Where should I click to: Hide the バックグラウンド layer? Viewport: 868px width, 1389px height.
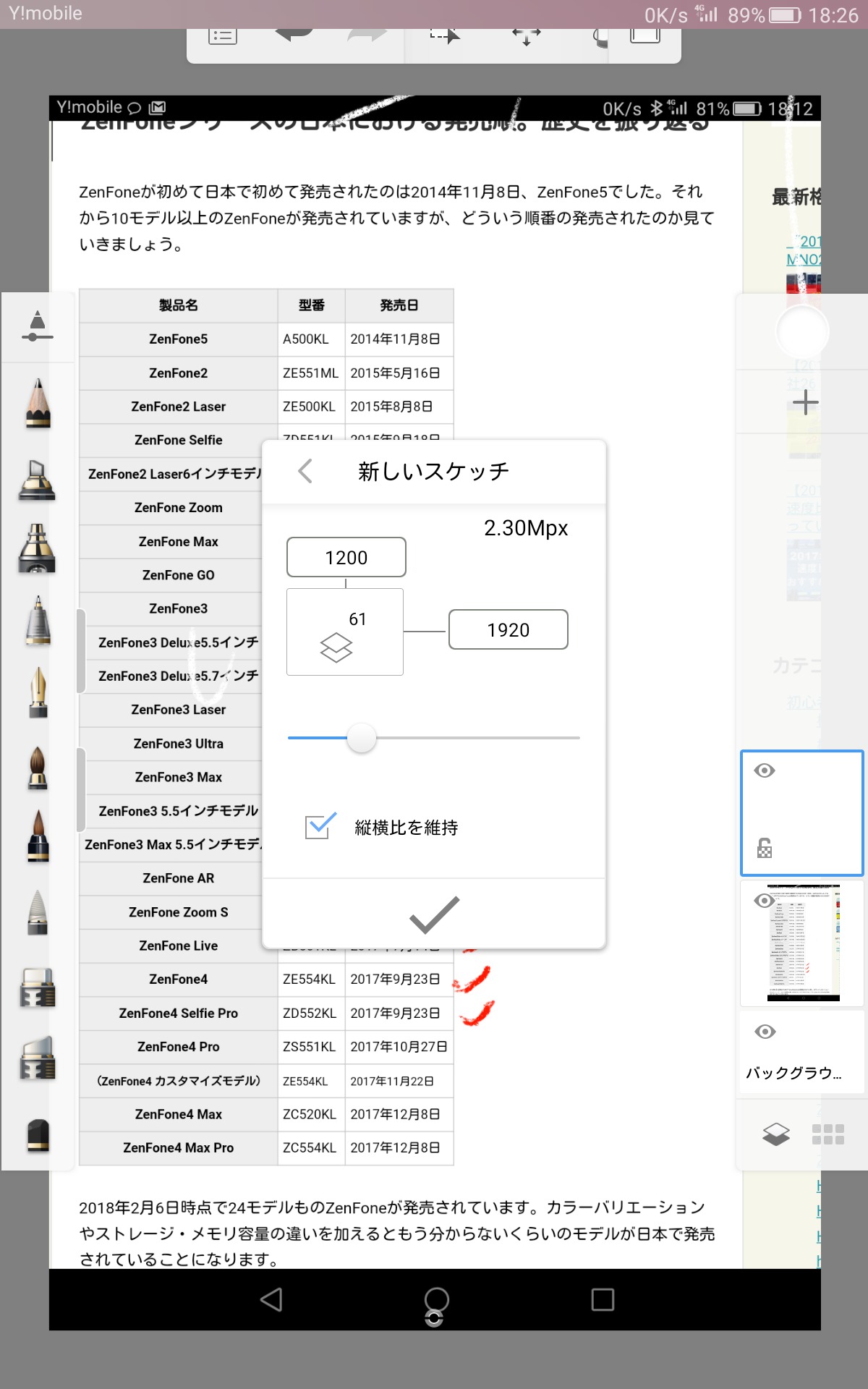tap(765, 1032)
